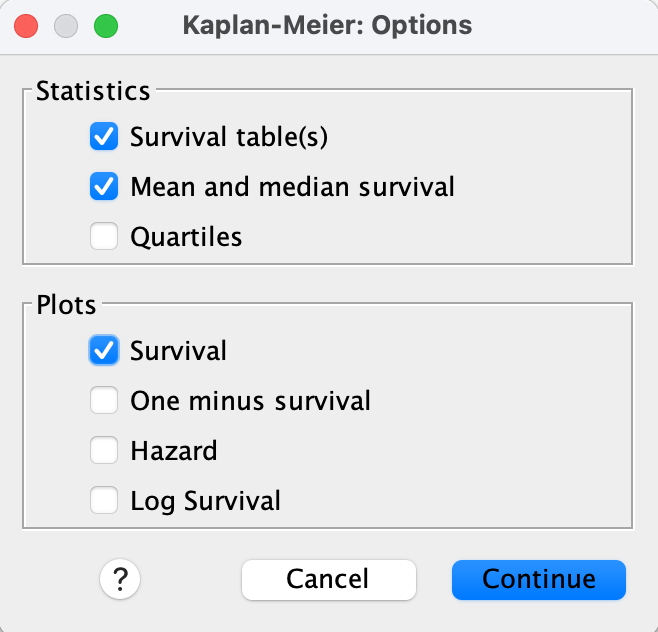Viewport: 658px width, 632px height.
Task: Uncheck the Survival table(s) checkbox
Action: tap(104, 137)
